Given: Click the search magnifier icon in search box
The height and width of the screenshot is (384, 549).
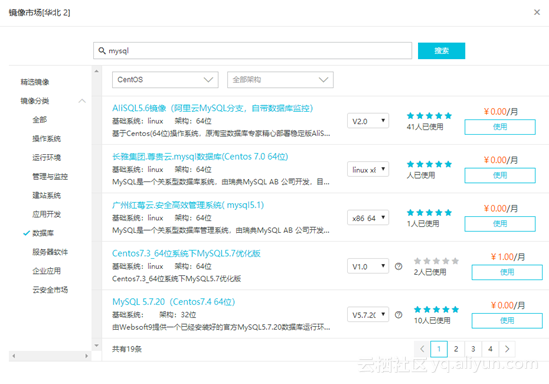Looking at the screenshot, I should (x=102, y=51).
